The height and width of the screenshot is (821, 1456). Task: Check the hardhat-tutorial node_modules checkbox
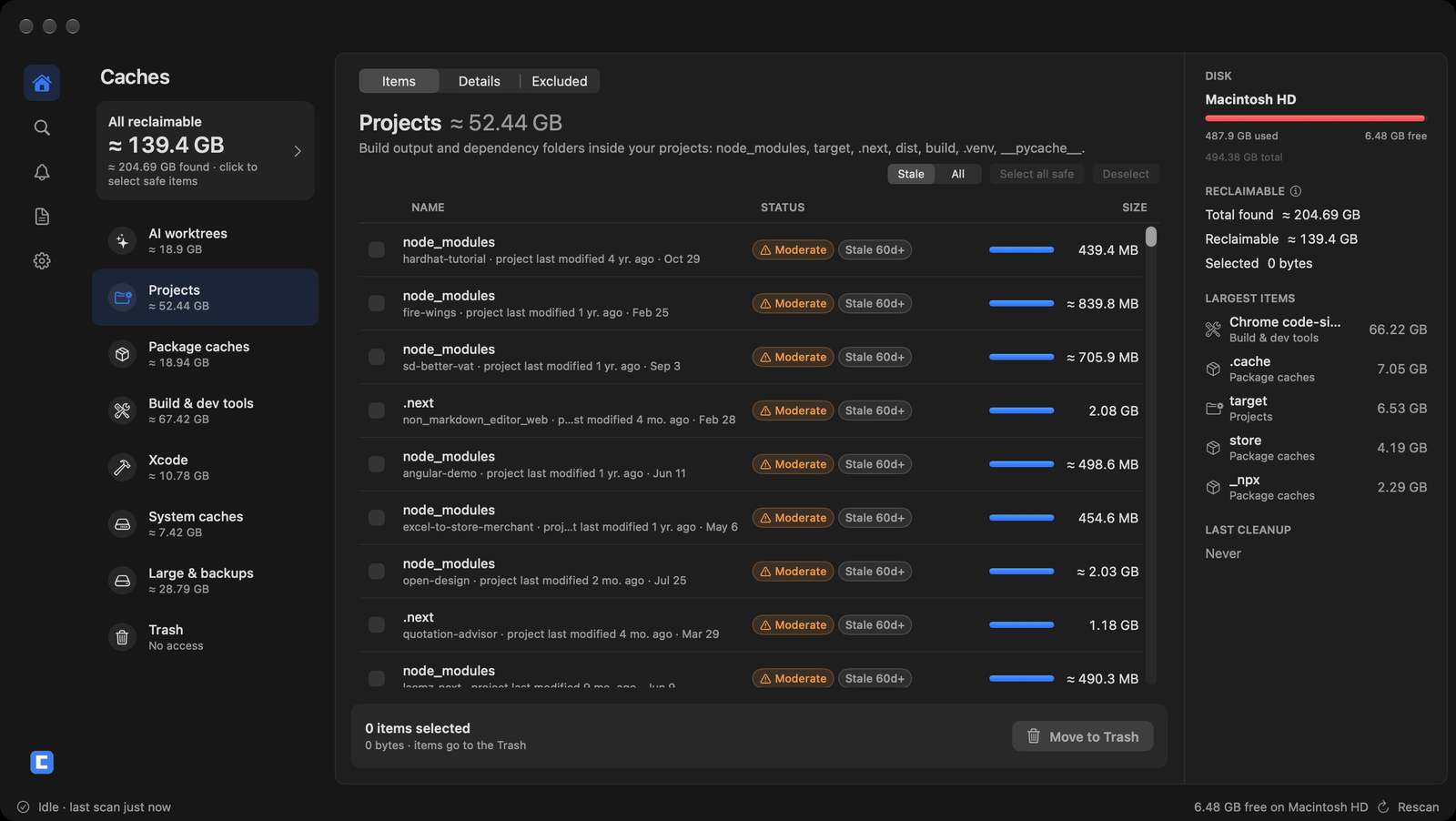pos(376,249)
